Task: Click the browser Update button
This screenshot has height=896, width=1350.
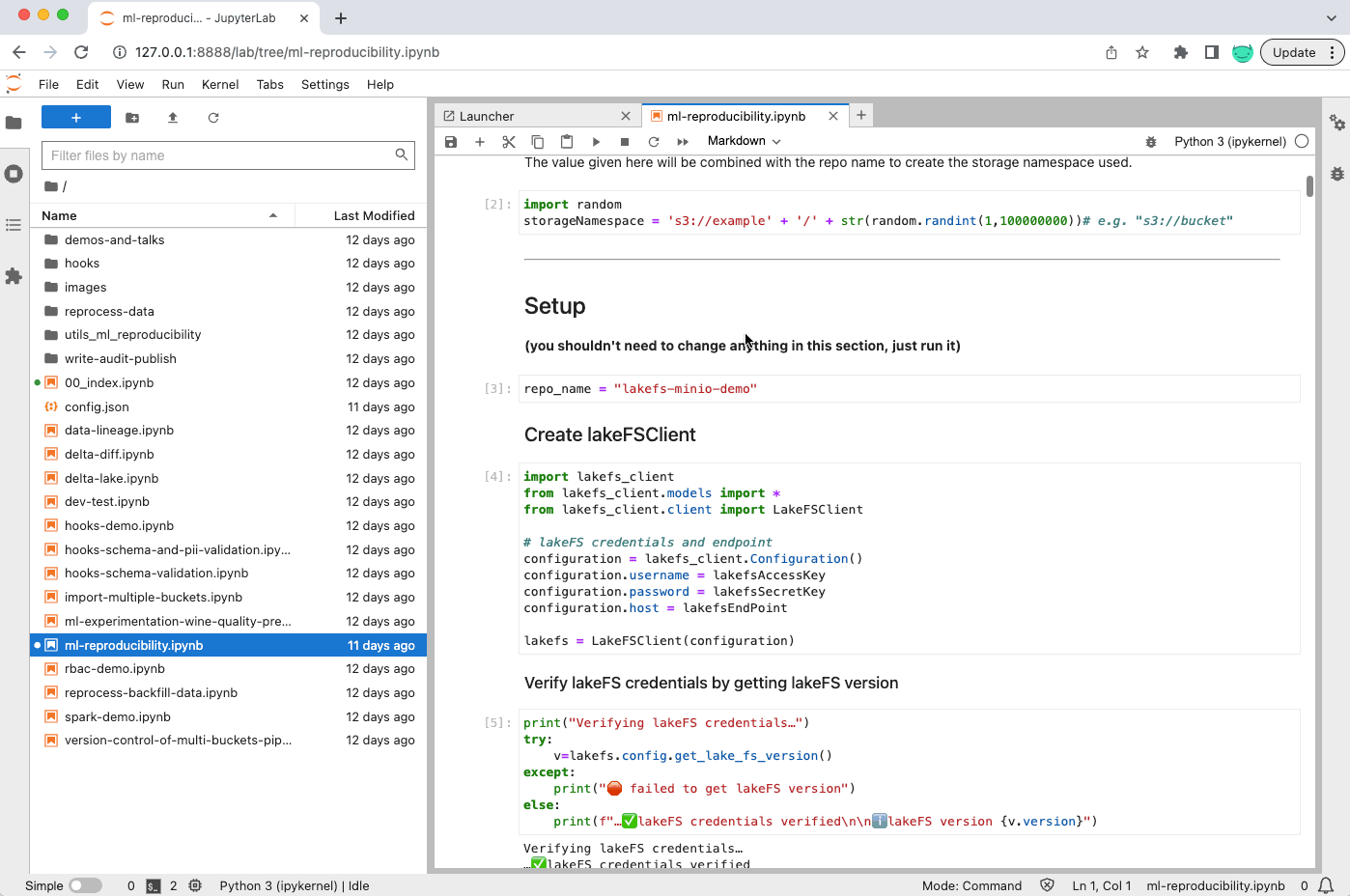Action: (x=1302, y=52)
